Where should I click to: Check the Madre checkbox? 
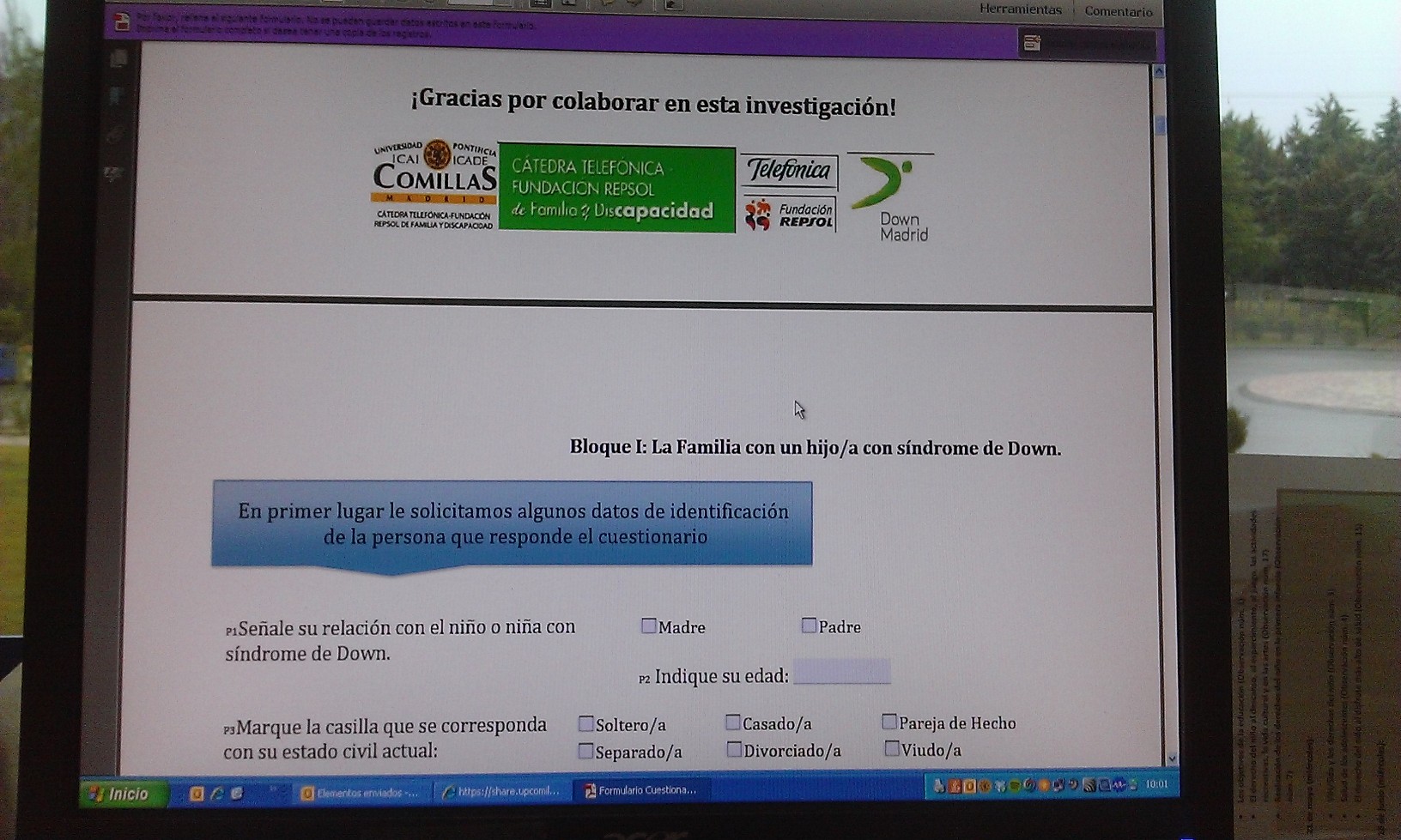(x=649, y=626)
